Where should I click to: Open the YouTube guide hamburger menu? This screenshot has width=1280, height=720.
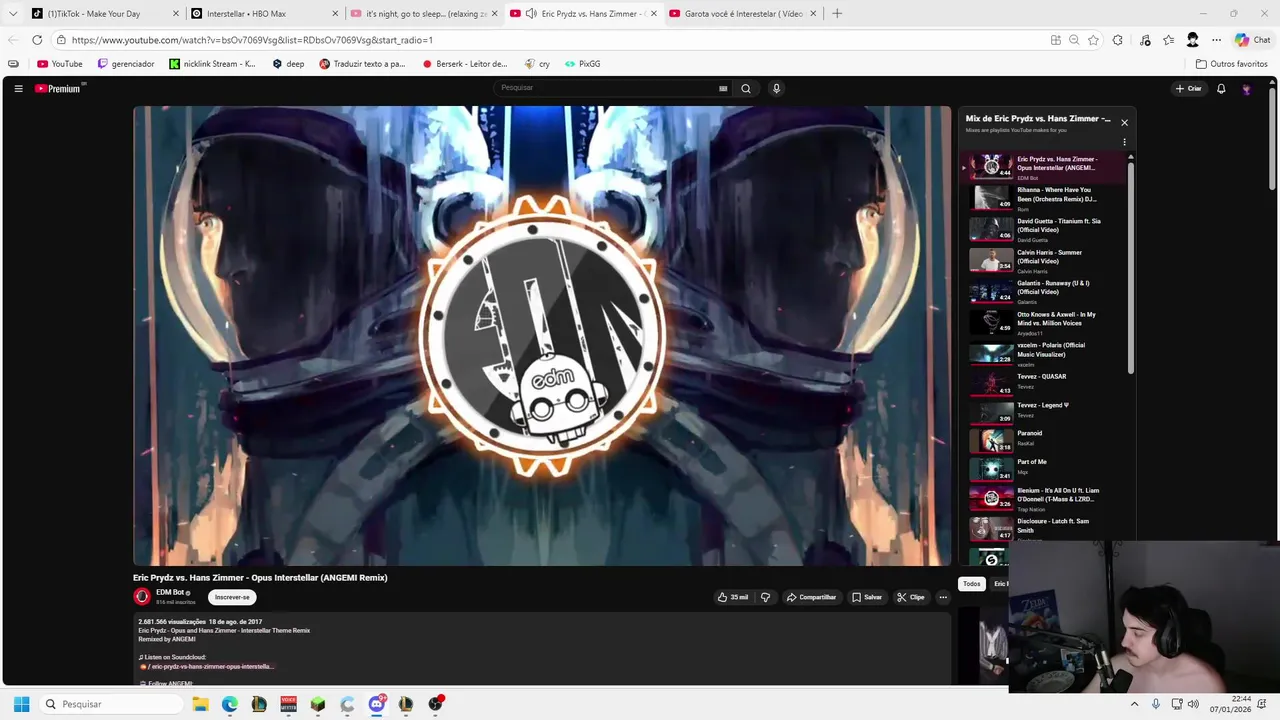coord(18,88)
